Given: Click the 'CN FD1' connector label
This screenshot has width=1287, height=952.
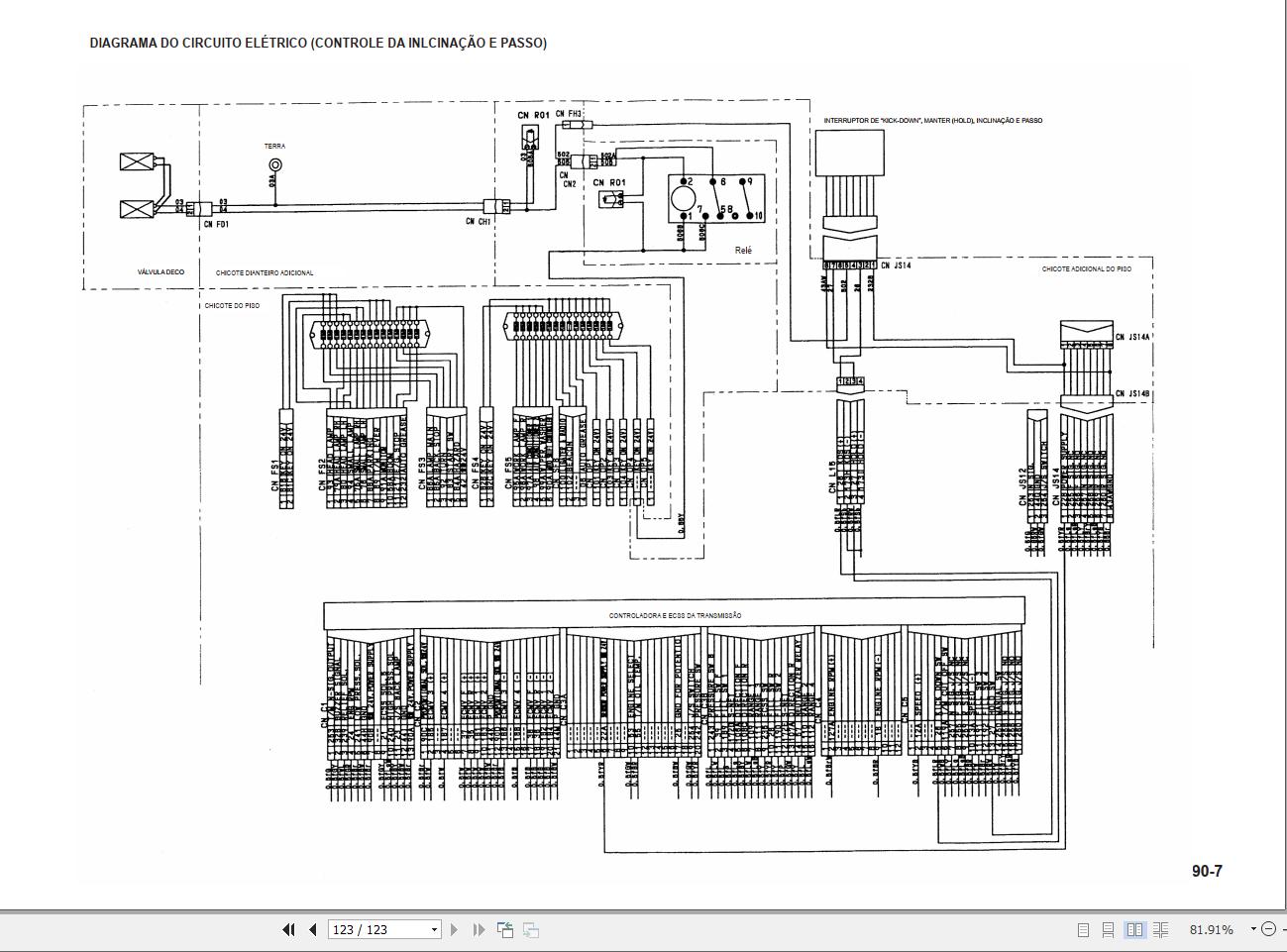Looking at the screenshot, I should [x=216, y=225].
